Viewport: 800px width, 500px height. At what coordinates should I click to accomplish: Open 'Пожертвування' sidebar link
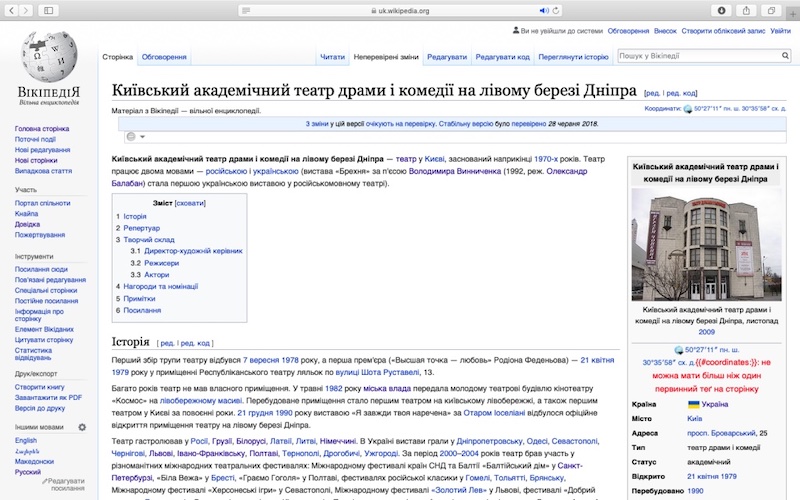(40, 235)
